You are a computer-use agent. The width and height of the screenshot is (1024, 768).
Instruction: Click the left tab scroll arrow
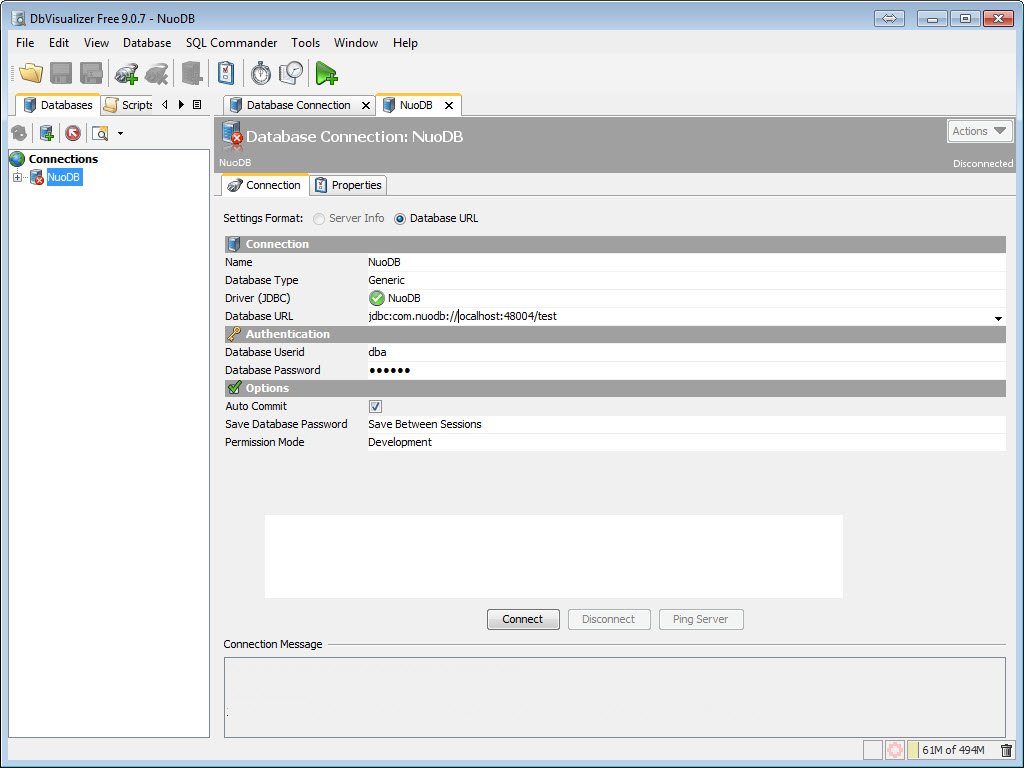(x=165, y=104)
